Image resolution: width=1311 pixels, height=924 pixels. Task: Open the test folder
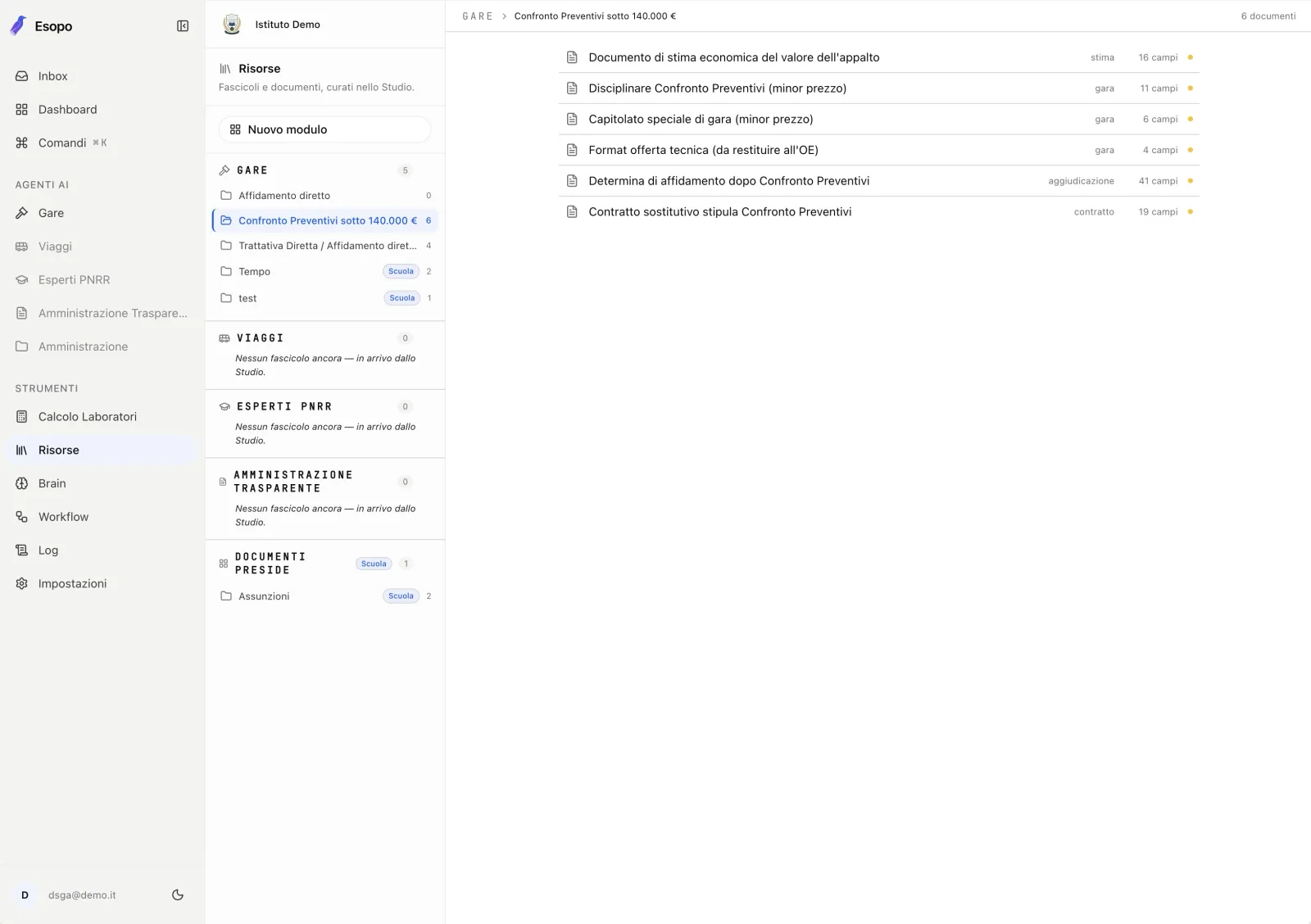point(324,298)
